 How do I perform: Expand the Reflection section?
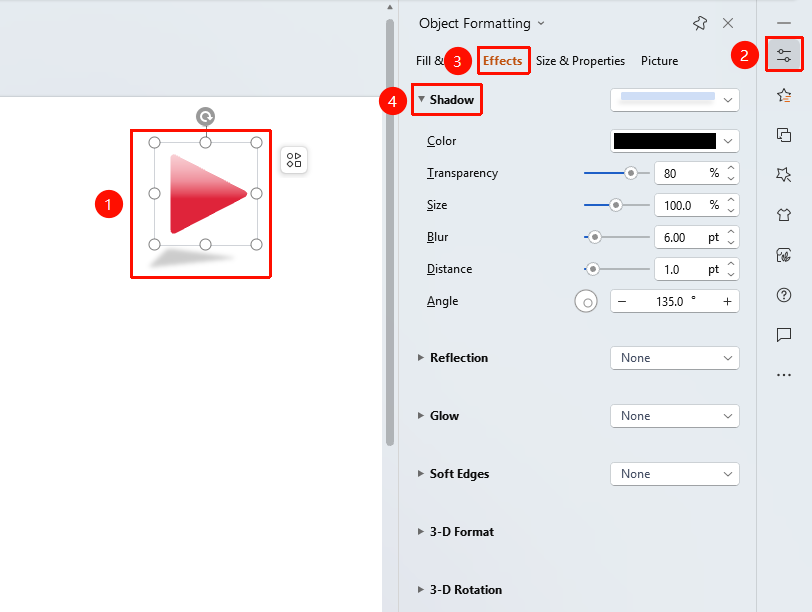[x=420, y=358]
